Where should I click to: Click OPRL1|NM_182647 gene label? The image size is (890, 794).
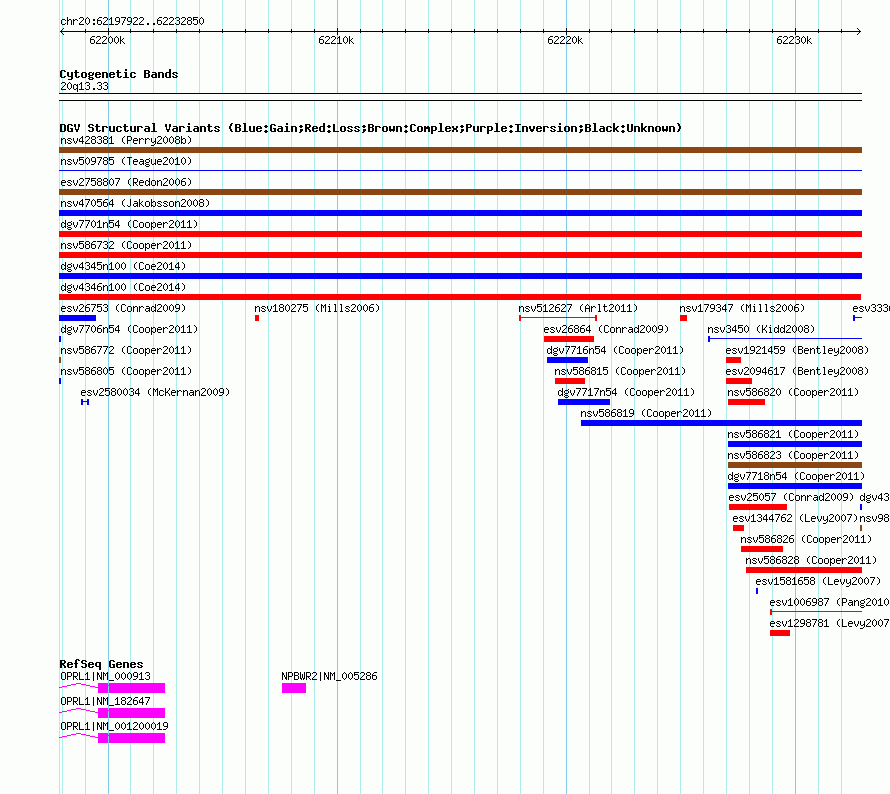(x=106, y=701)
